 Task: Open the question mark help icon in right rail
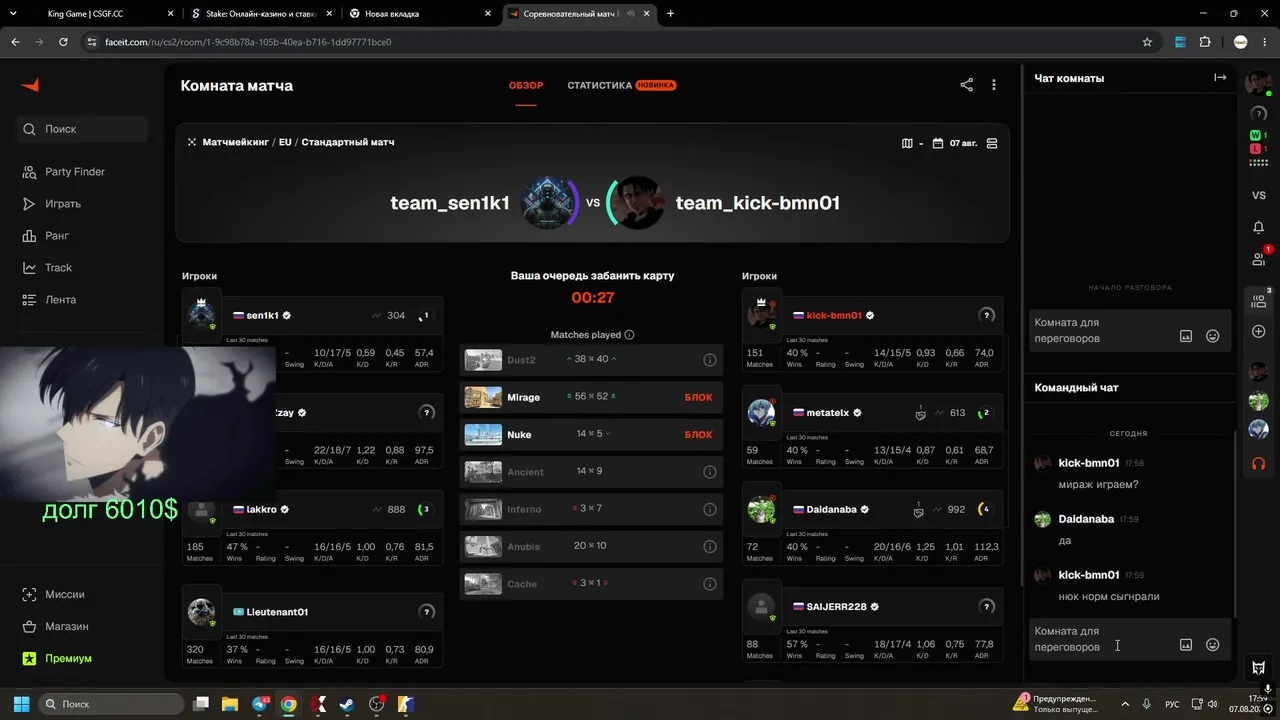click(1259, 114)
